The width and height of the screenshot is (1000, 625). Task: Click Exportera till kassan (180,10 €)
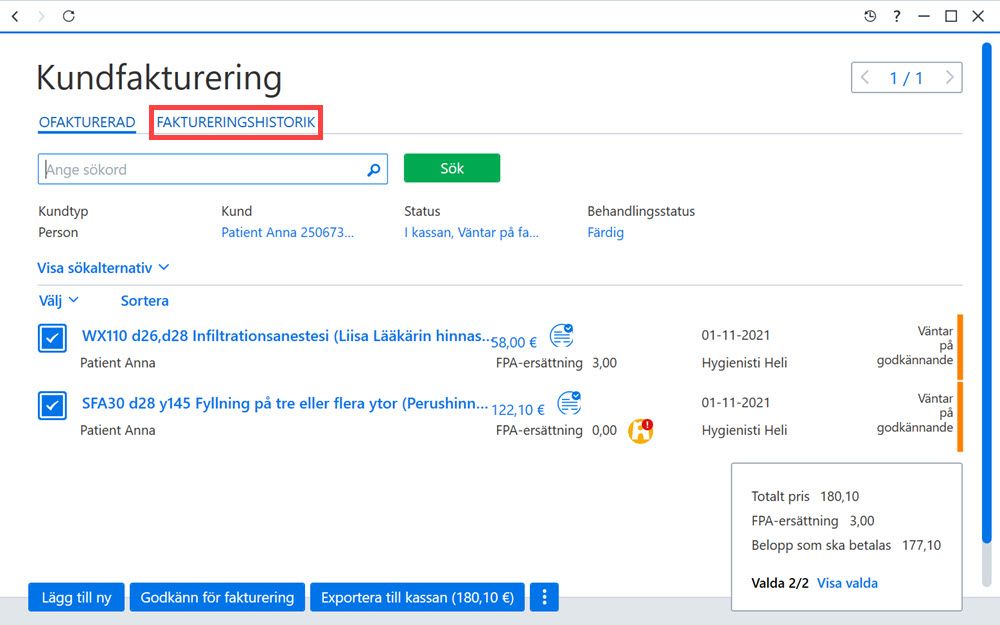(417, 598)
